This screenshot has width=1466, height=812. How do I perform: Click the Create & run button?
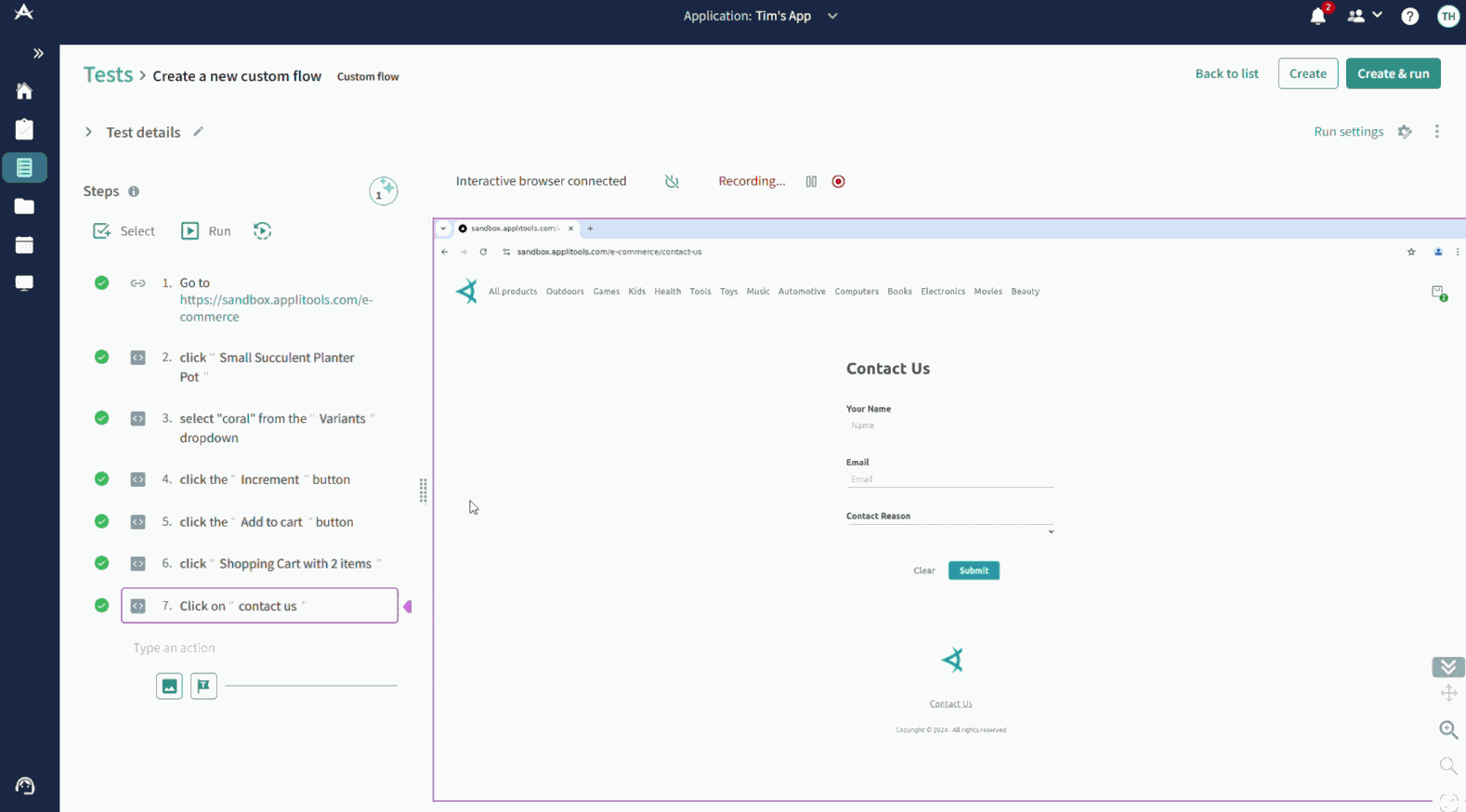(1393, 73)
